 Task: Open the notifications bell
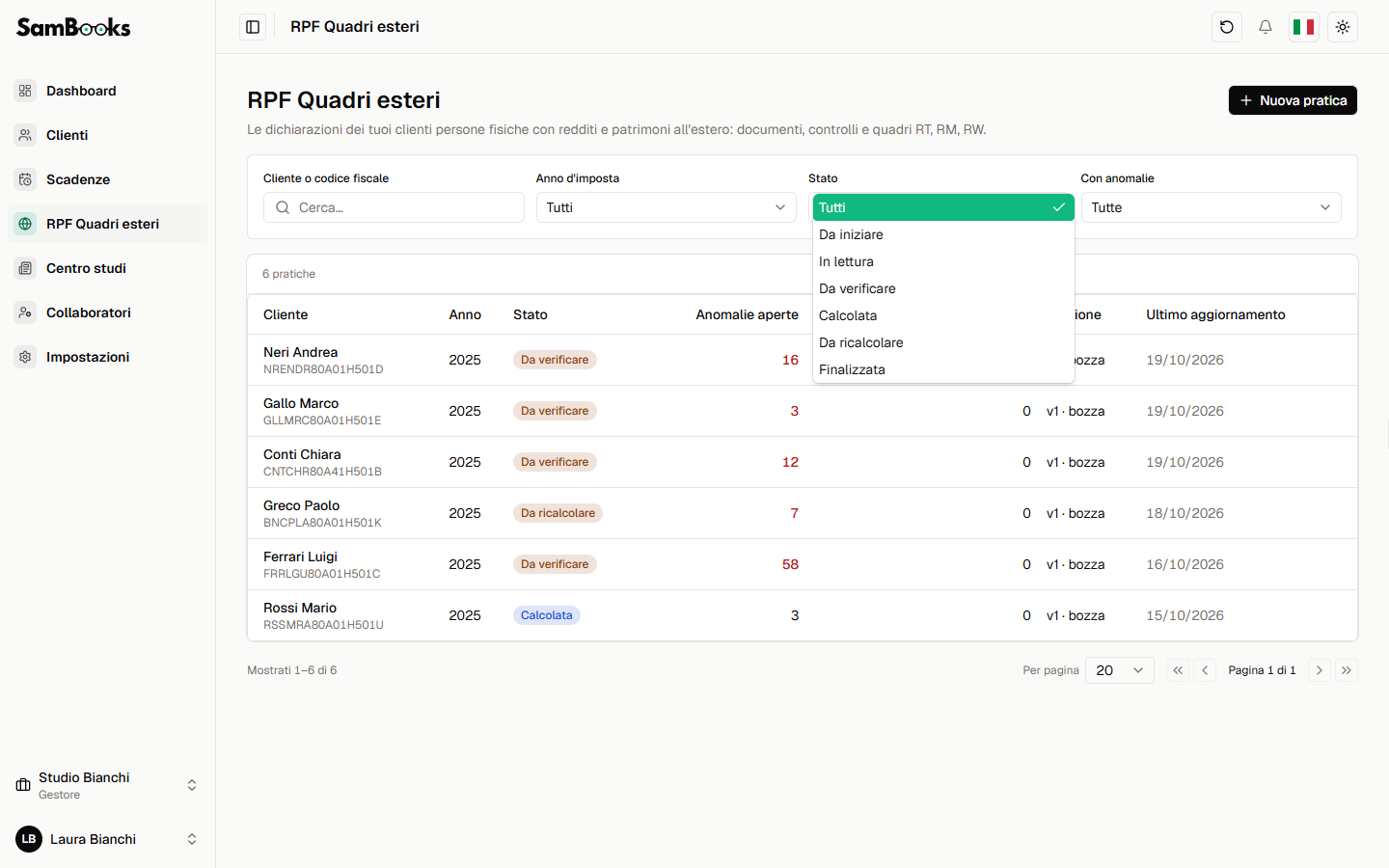click(x=1266, y=27)
